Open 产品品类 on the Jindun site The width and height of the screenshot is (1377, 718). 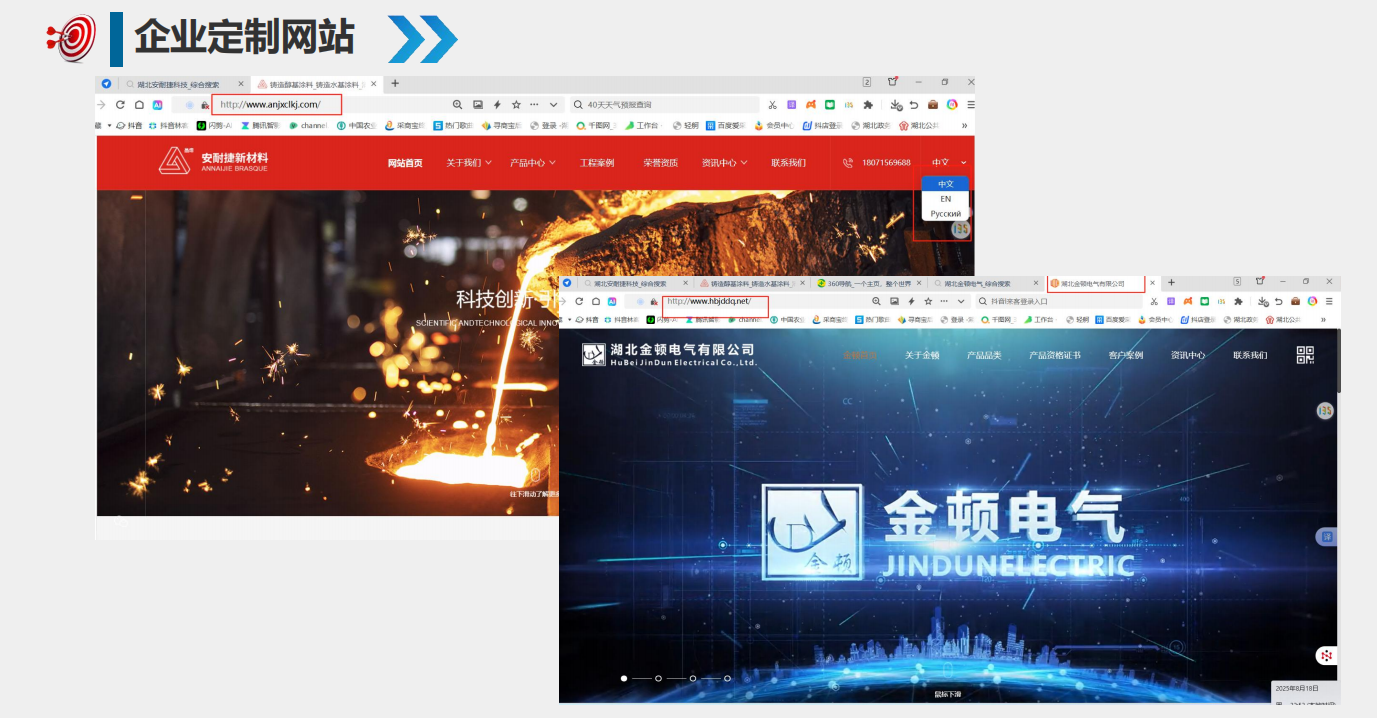[x=984, y=355]
